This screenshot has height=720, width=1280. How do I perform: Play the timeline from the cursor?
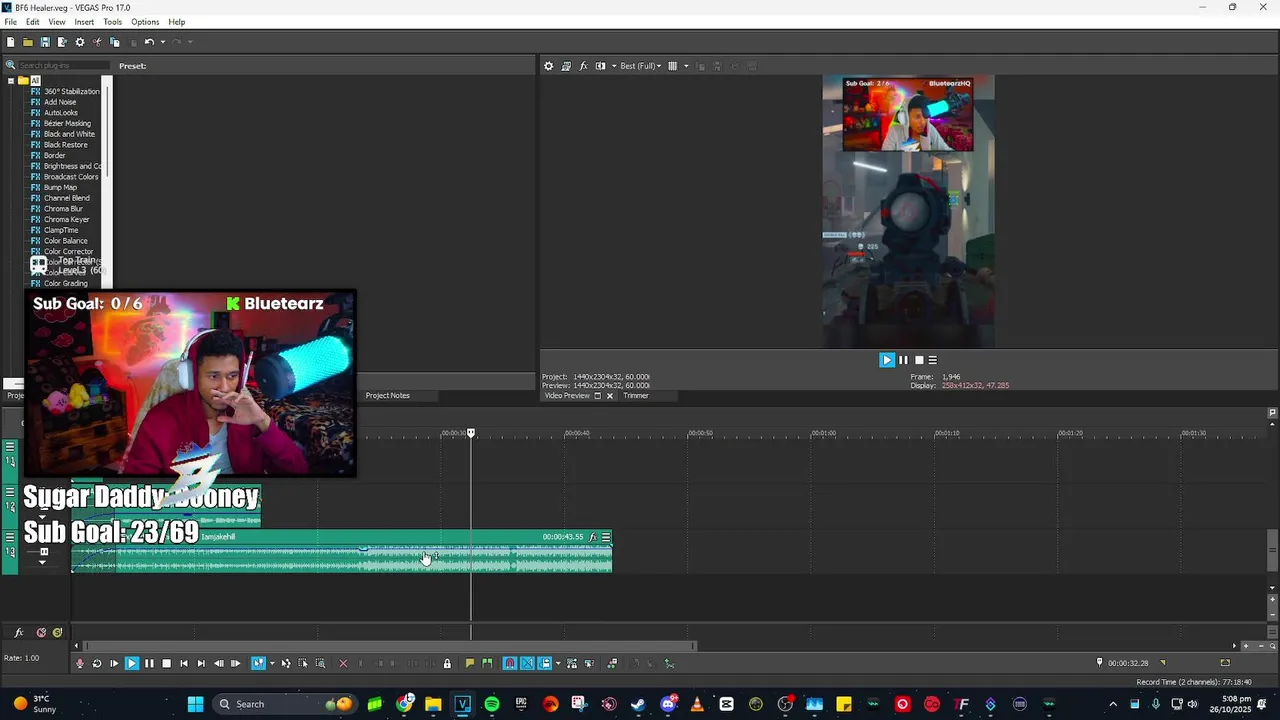pos(131,663)
